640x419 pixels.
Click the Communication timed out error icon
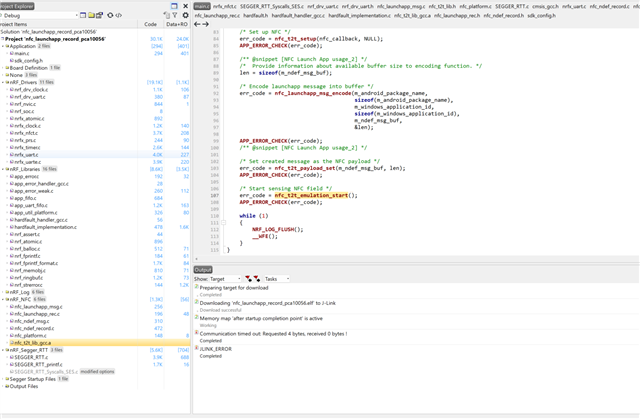click(195, 334)
